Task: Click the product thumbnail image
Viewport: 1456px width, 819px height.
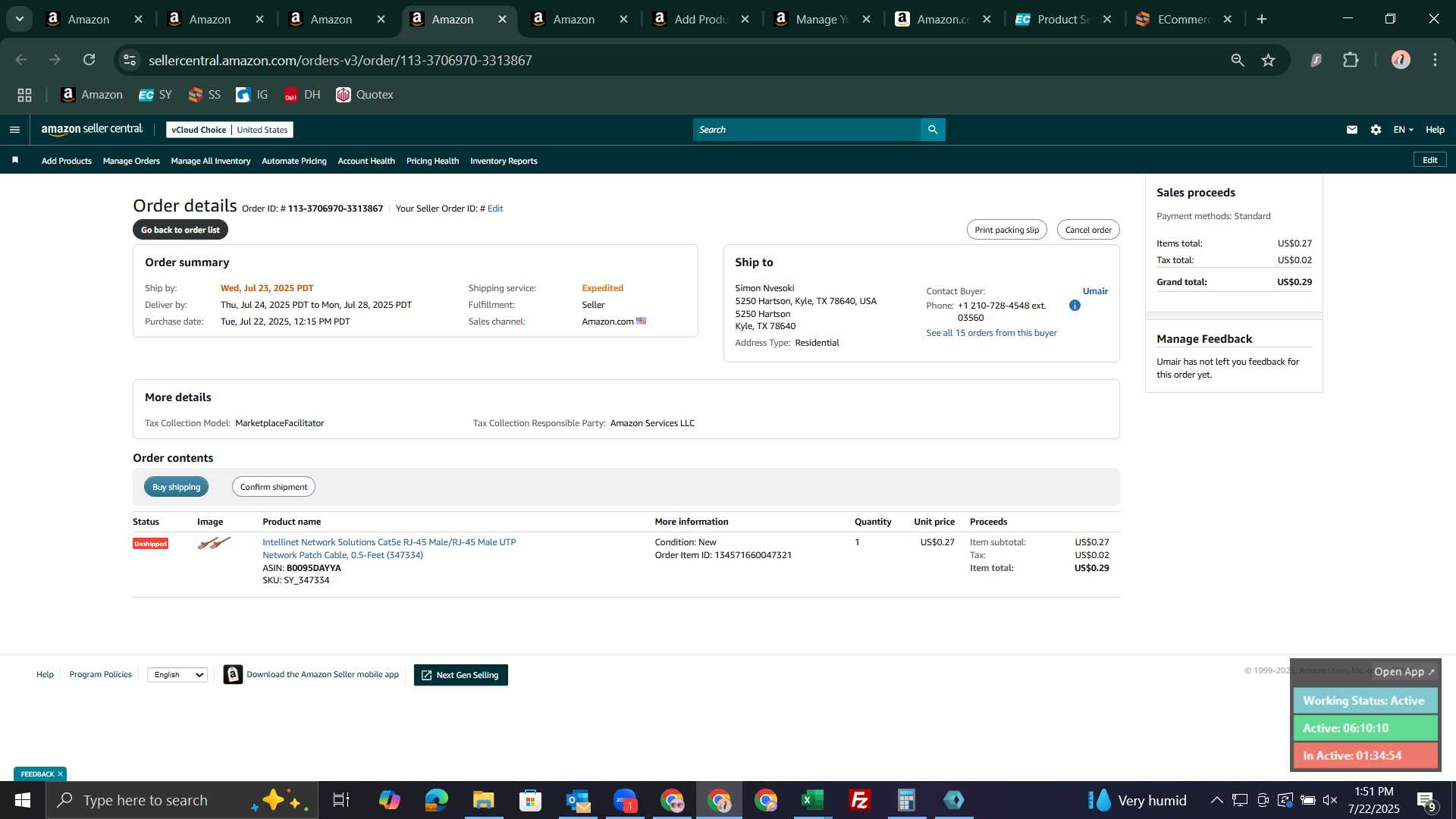Action: click(x=214, y=543)
